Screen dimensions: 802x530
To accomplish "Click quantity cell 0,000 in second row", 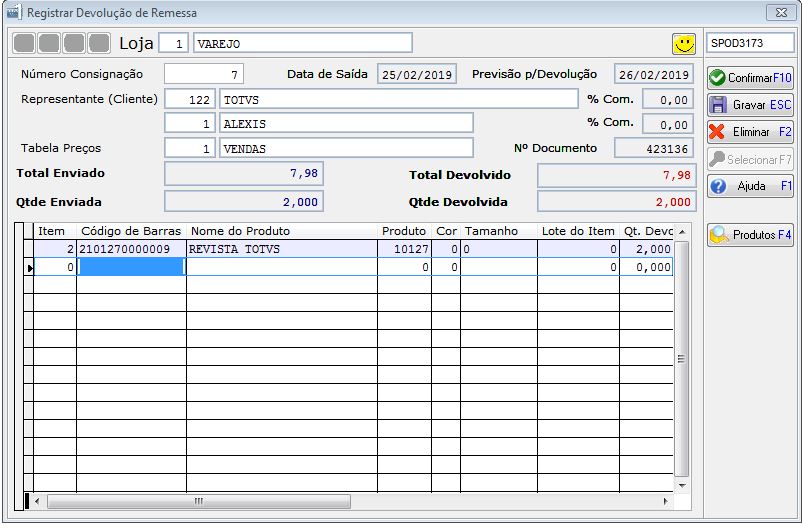I will [647, 267].
